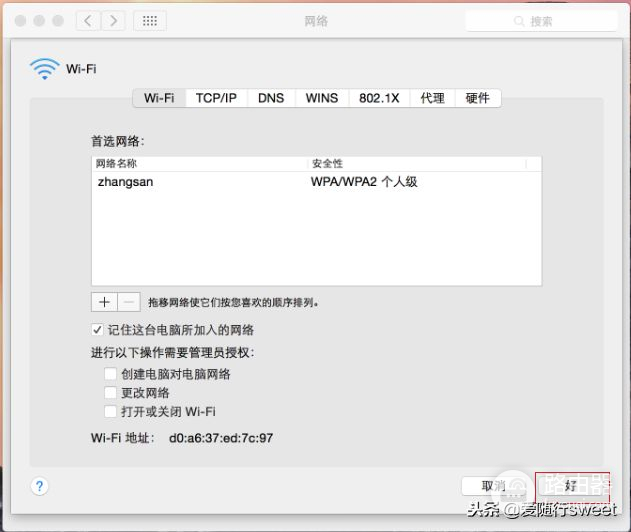Click the 取消 button
631x532 pixels.
(494, 486)
